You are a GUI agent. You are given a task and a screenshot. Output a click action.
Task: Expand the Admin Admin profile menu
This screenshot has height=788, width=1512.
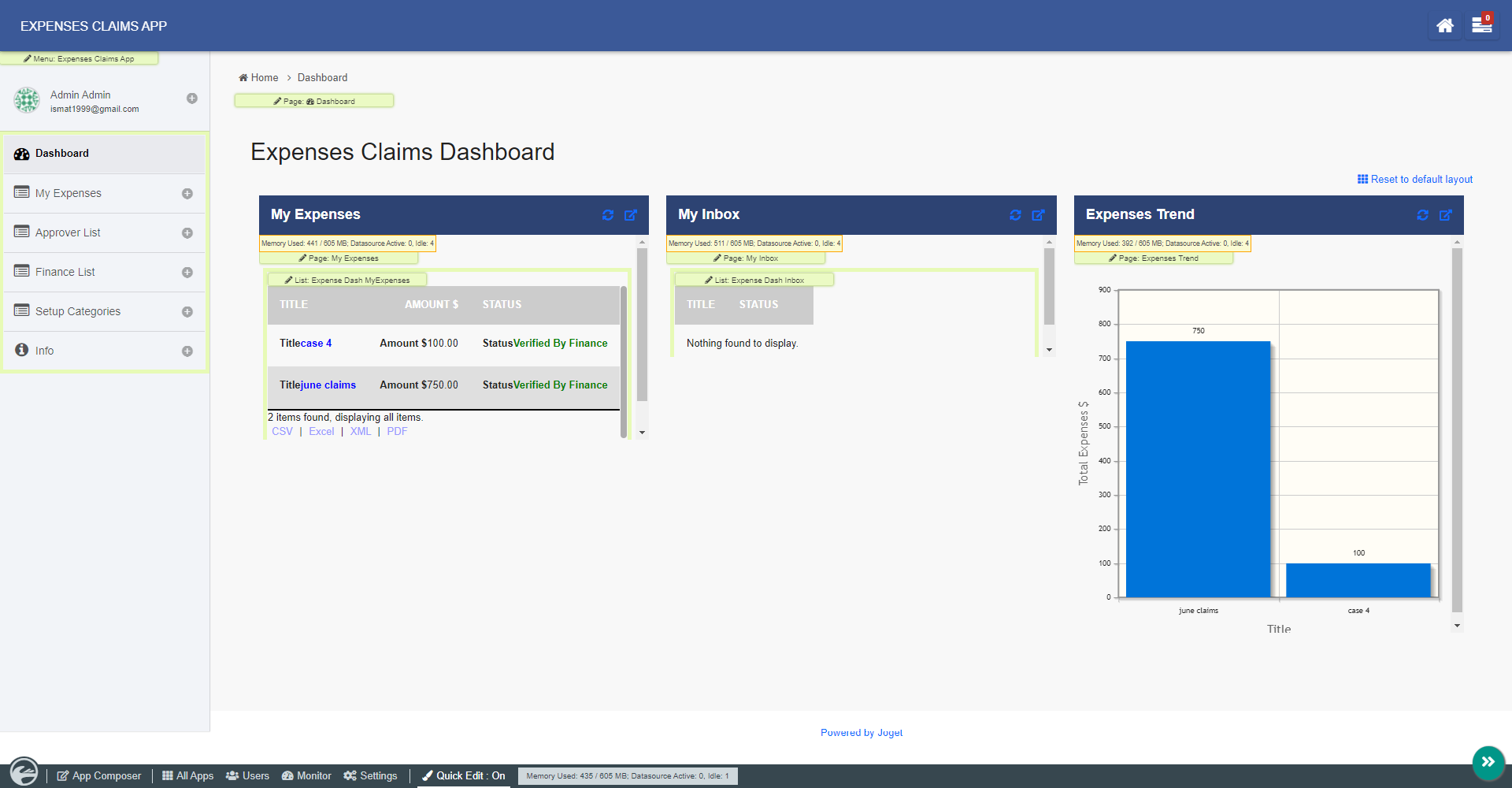pos(192,98)
